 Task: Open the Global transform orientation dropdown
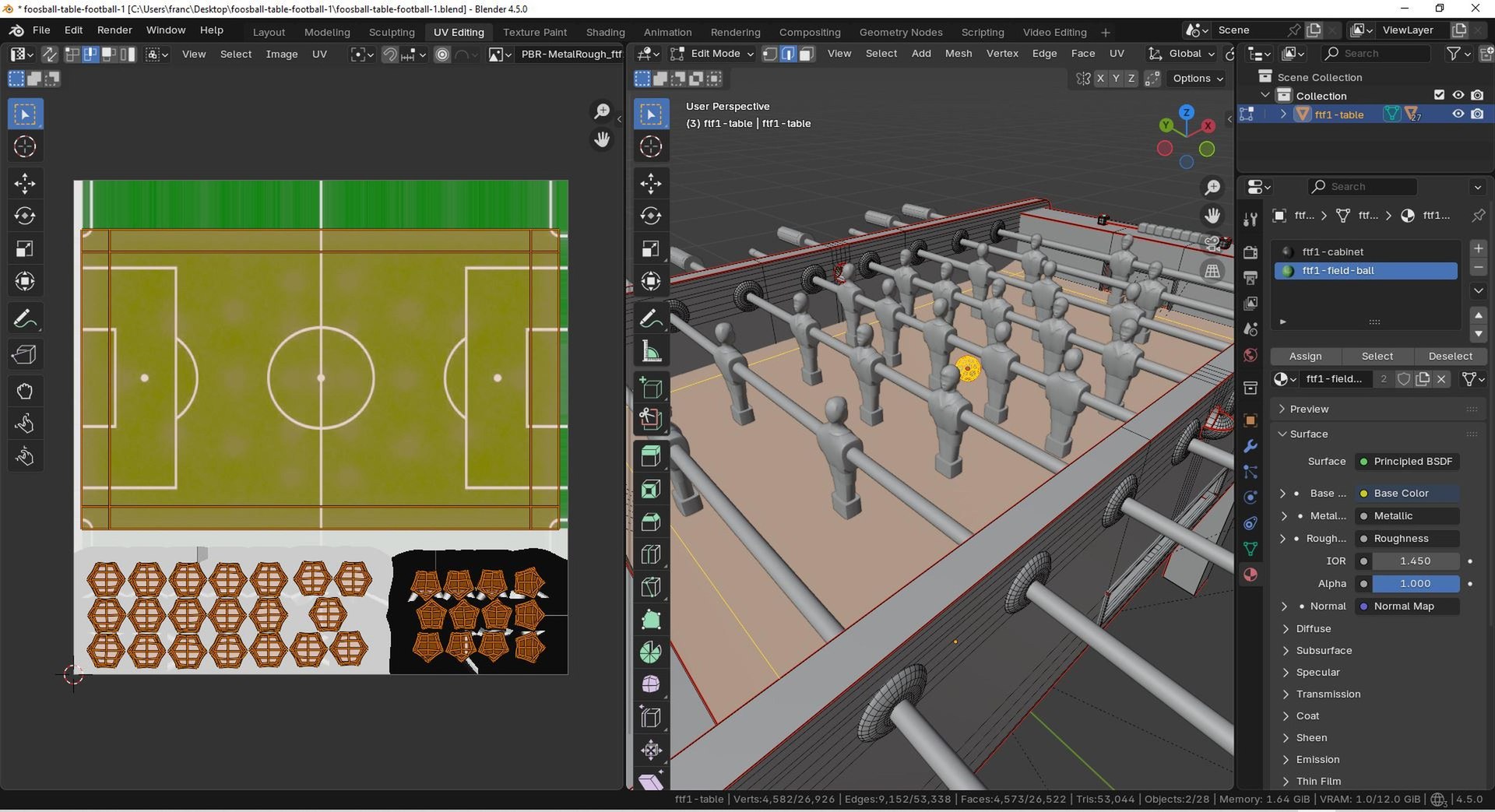1181,54
